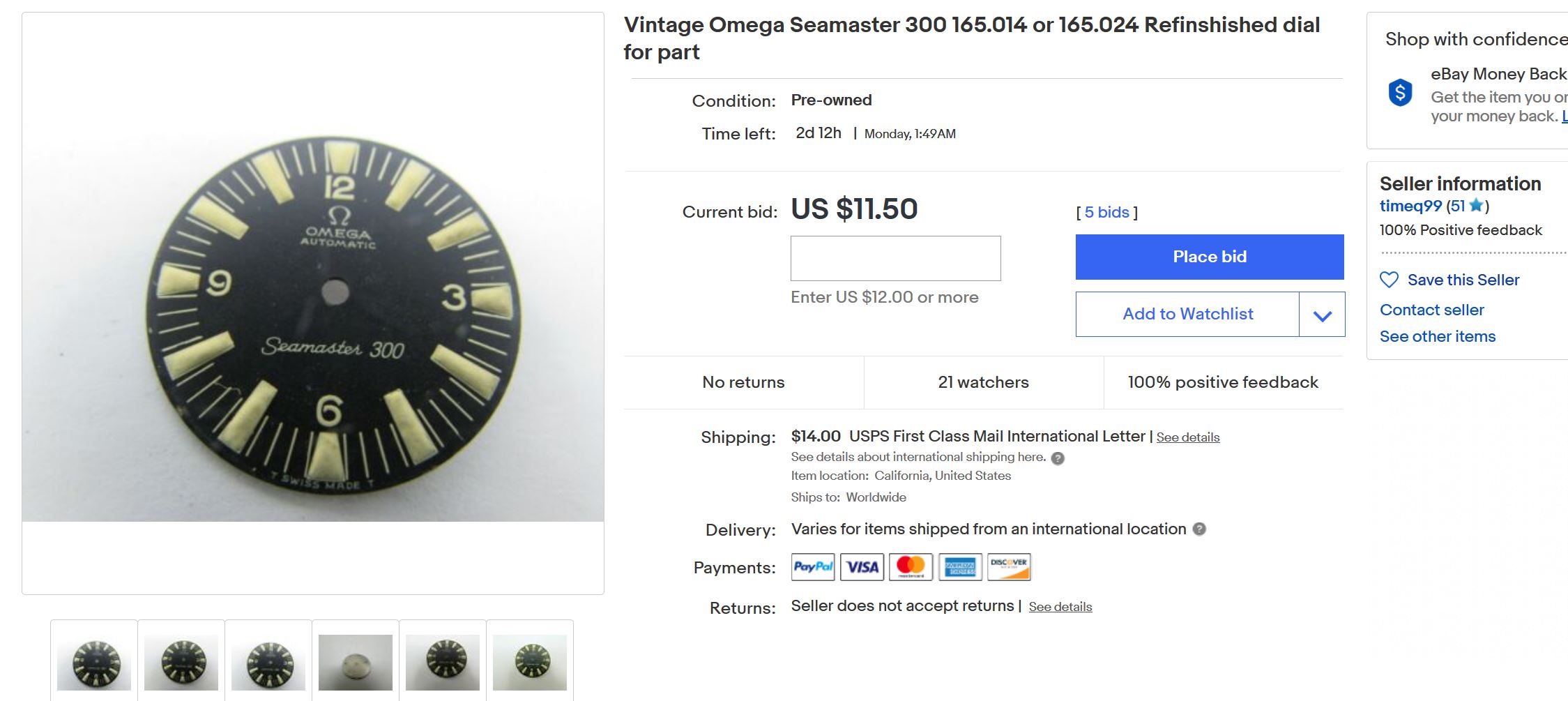Select the first dial thumbnail image
The image size is (1568, 701).
click(x=94, y=661)
